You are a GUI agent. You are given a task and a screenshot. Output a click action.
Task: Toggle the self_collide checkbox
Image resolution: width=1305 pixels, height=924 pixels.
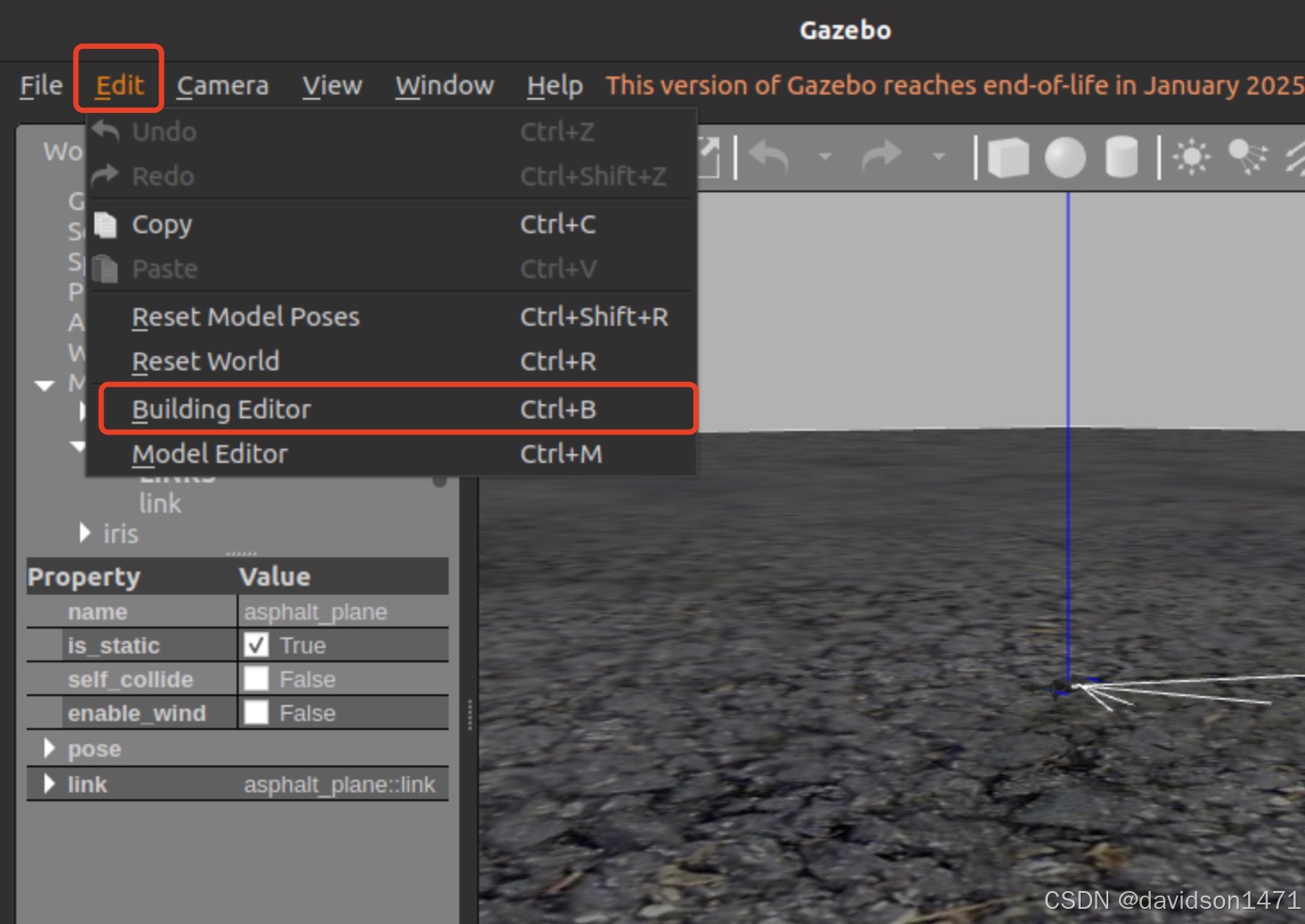pyautogui.click(x=256, y=678)
